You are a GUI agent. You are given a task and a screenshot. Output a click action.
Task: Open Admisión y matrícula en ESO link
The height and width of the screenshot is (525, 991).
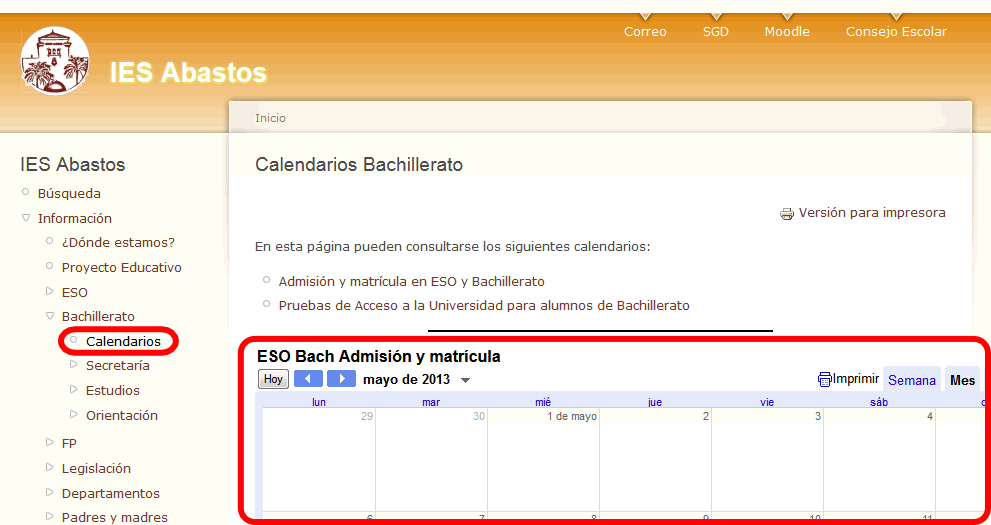tap(411, 282)
